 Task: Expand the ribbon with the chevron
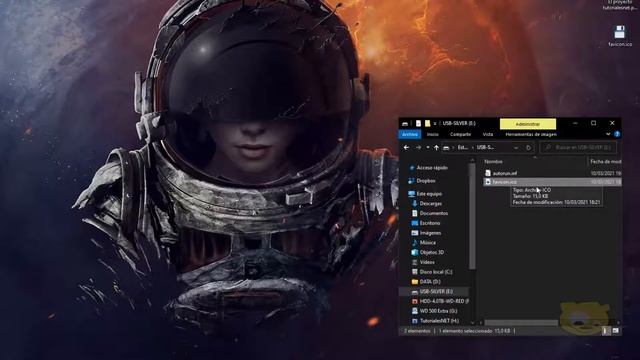click(608, 134)
